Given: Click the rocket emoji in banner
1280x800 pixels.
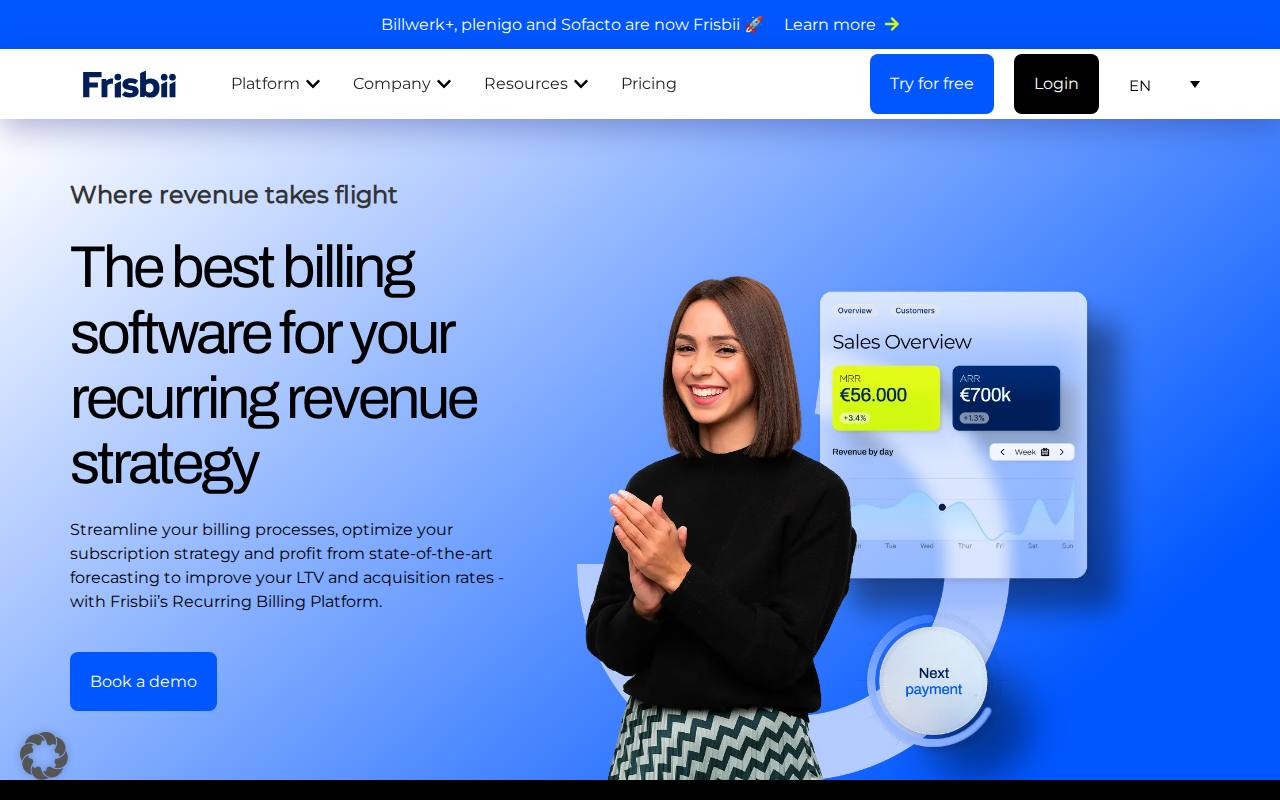Looking at the screenshot, I should point(754,24).
